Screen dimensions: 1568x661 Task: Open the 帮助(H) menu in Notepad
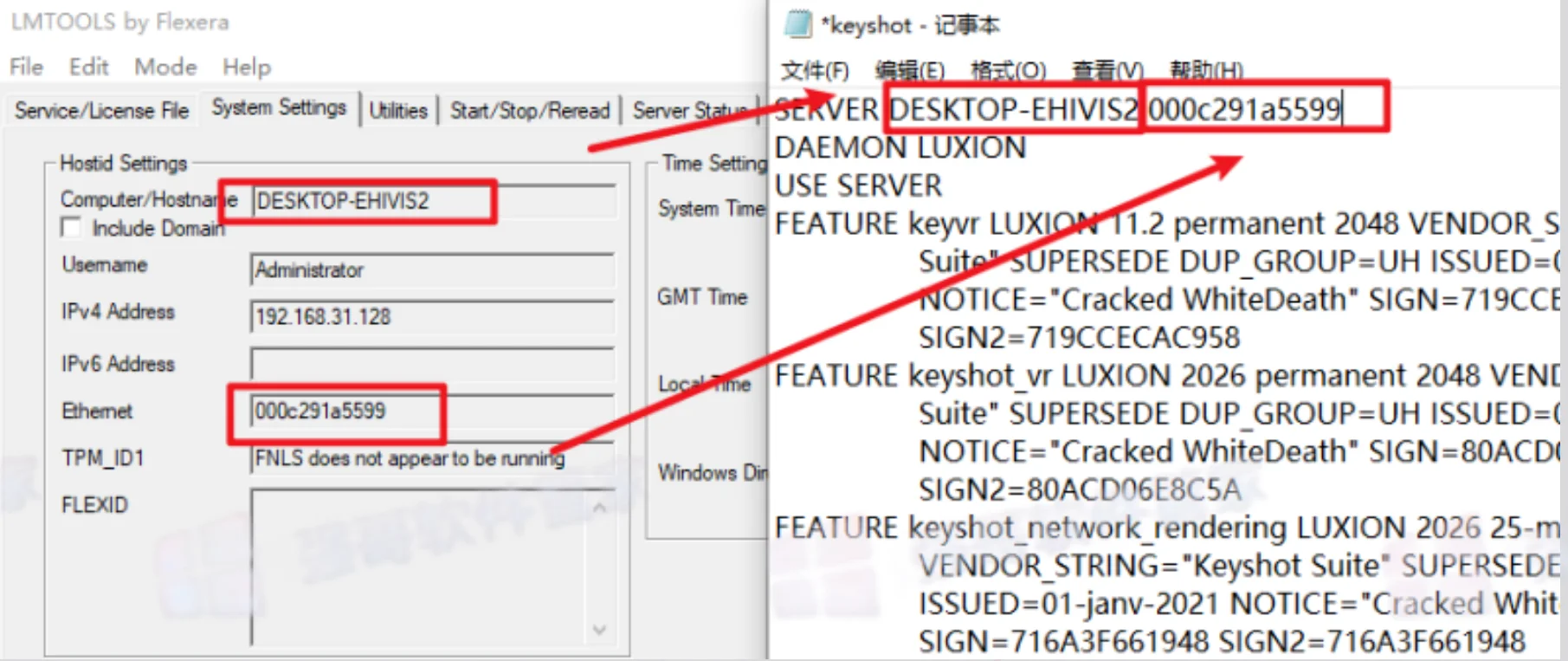[1206, 69]
